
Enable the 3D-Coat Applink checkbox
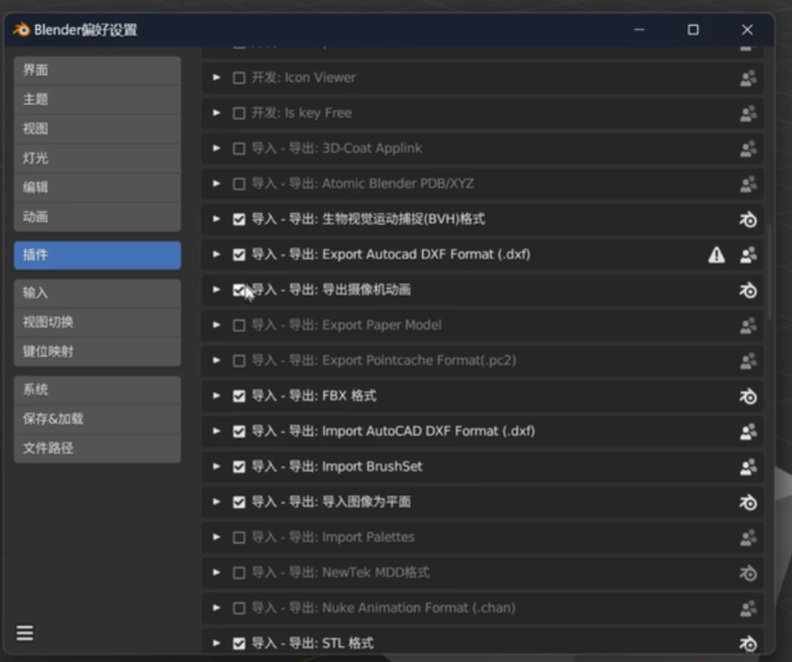(x=239, y=148)
